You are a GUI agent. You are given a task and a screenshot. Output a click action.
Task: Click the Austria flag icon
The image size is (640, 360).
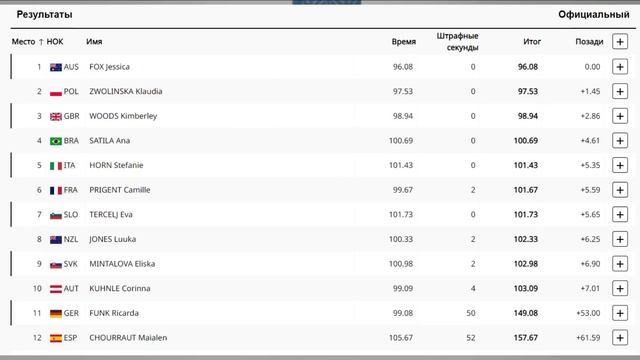[x=56, y=289]
